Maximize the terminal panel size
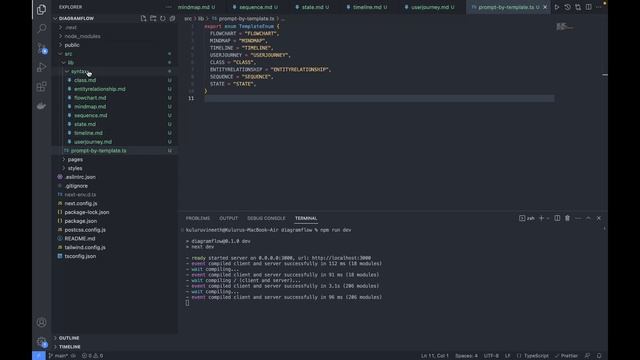 pos(588,218)
